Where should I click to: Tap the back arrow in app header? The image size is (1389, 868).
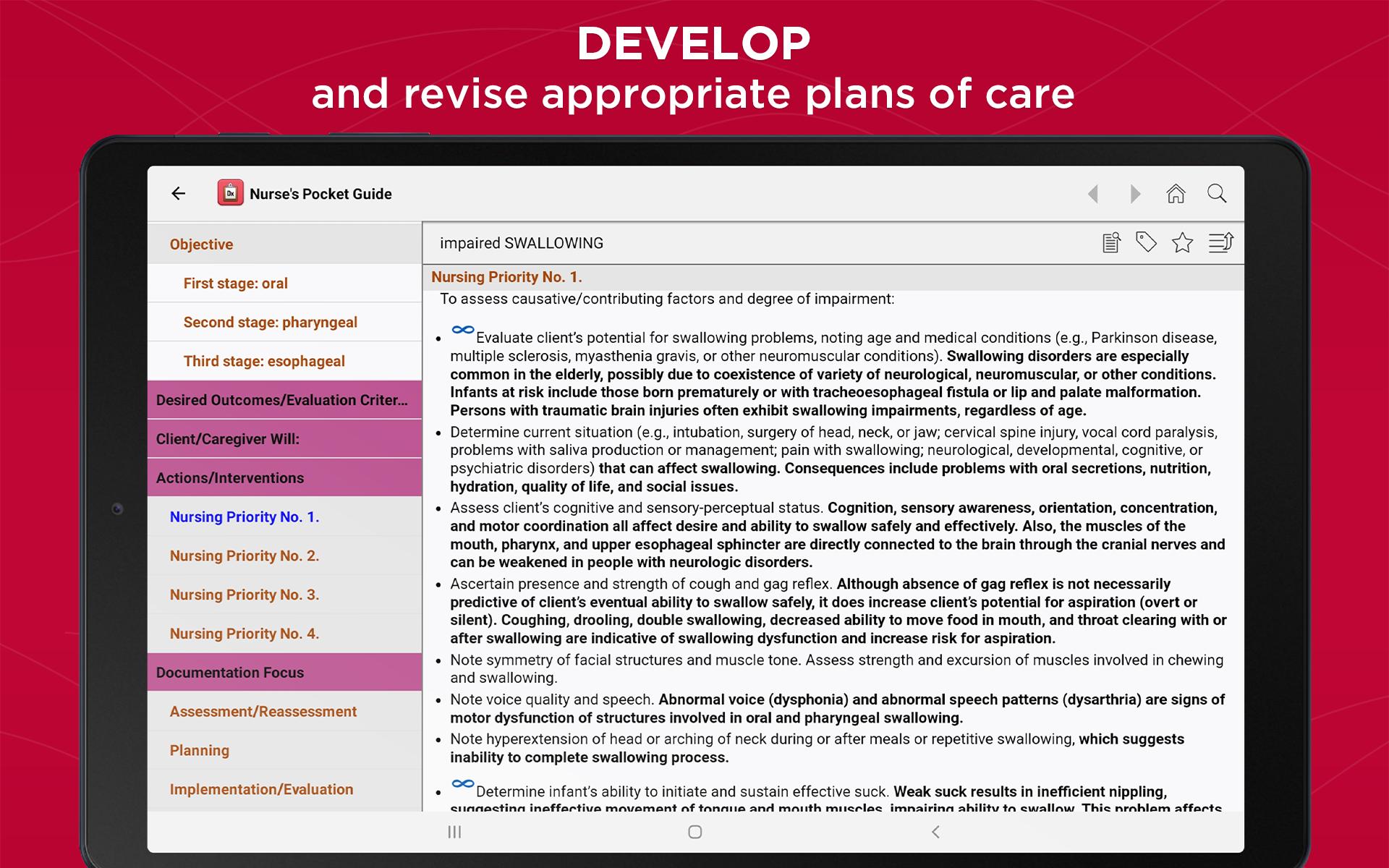(178, 193)
